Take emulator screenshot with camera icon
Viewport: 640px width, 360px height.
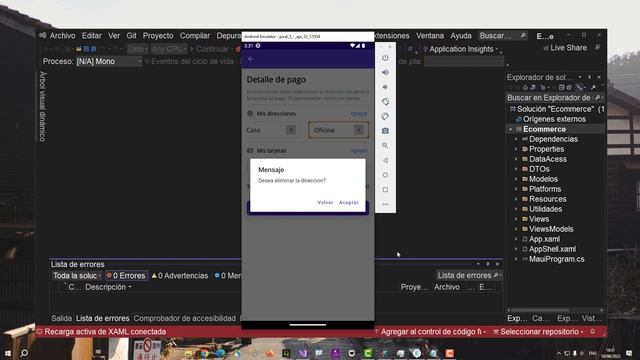[x=385, y=131]
